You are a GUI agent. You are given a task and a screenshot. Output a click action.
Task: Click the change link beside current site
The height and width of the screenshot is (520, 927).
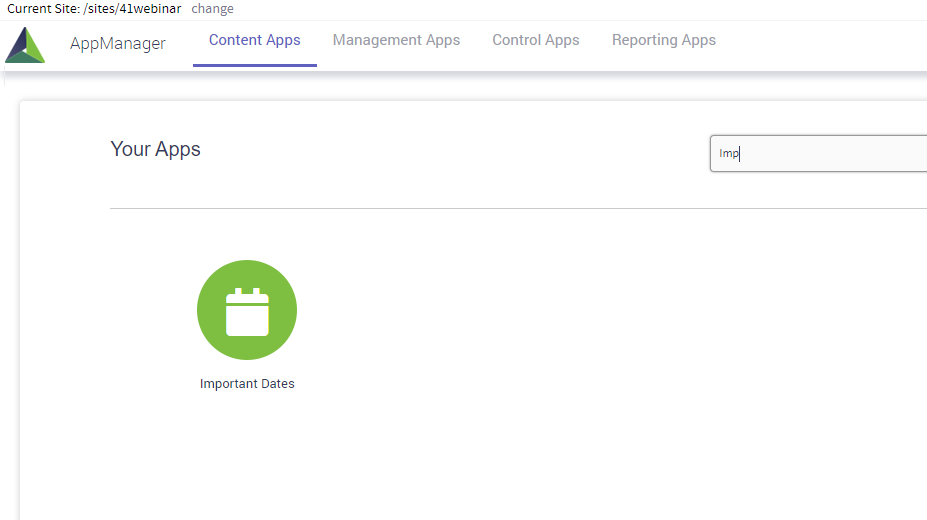[212, 9]
